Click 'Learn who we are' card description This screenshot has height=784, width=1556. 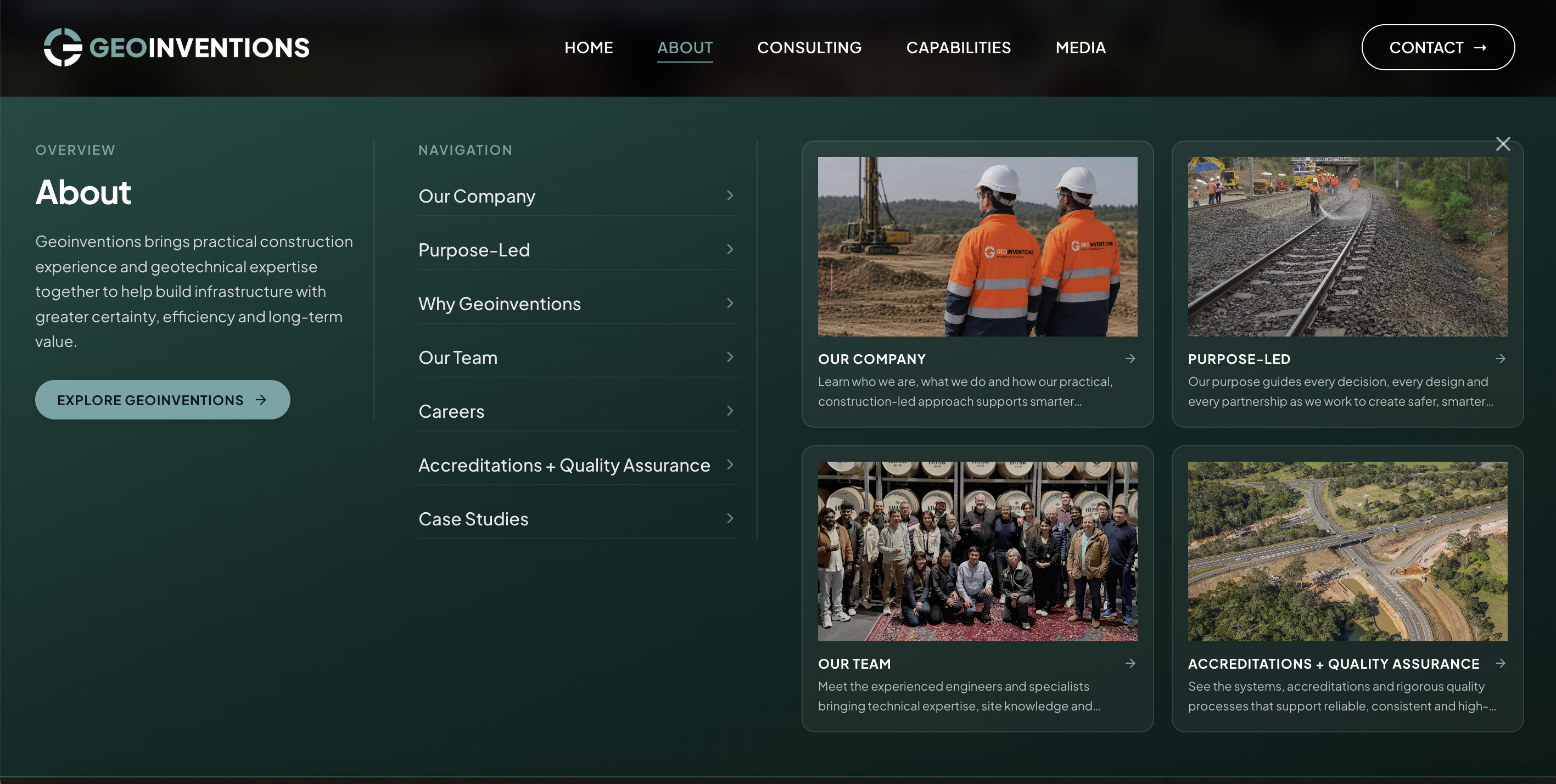(965, 391)
